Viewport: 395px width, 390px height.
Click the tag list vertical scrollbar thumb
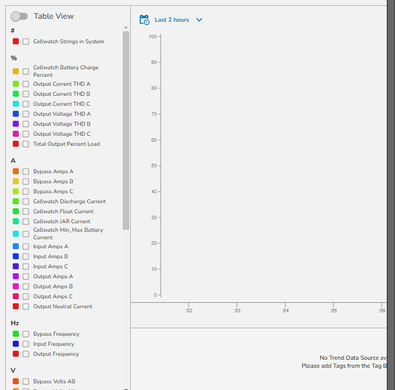point(126,130)
